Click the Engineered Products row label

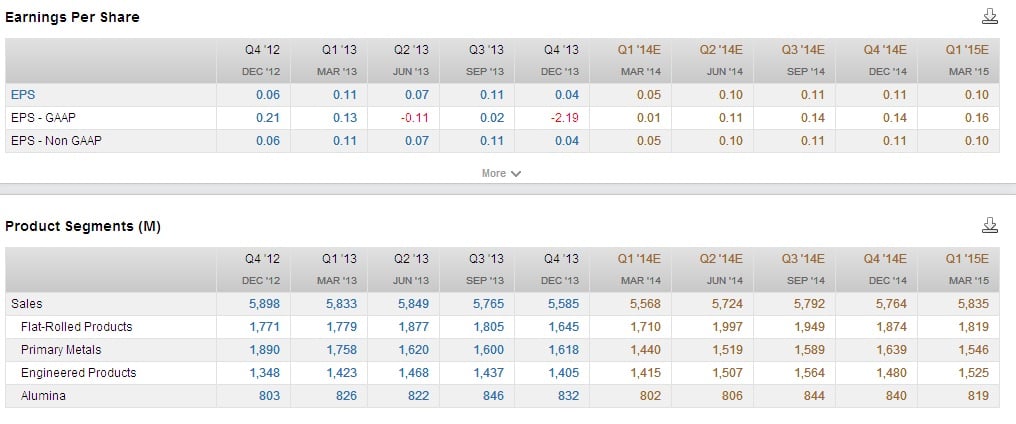(x=78, y=373)
